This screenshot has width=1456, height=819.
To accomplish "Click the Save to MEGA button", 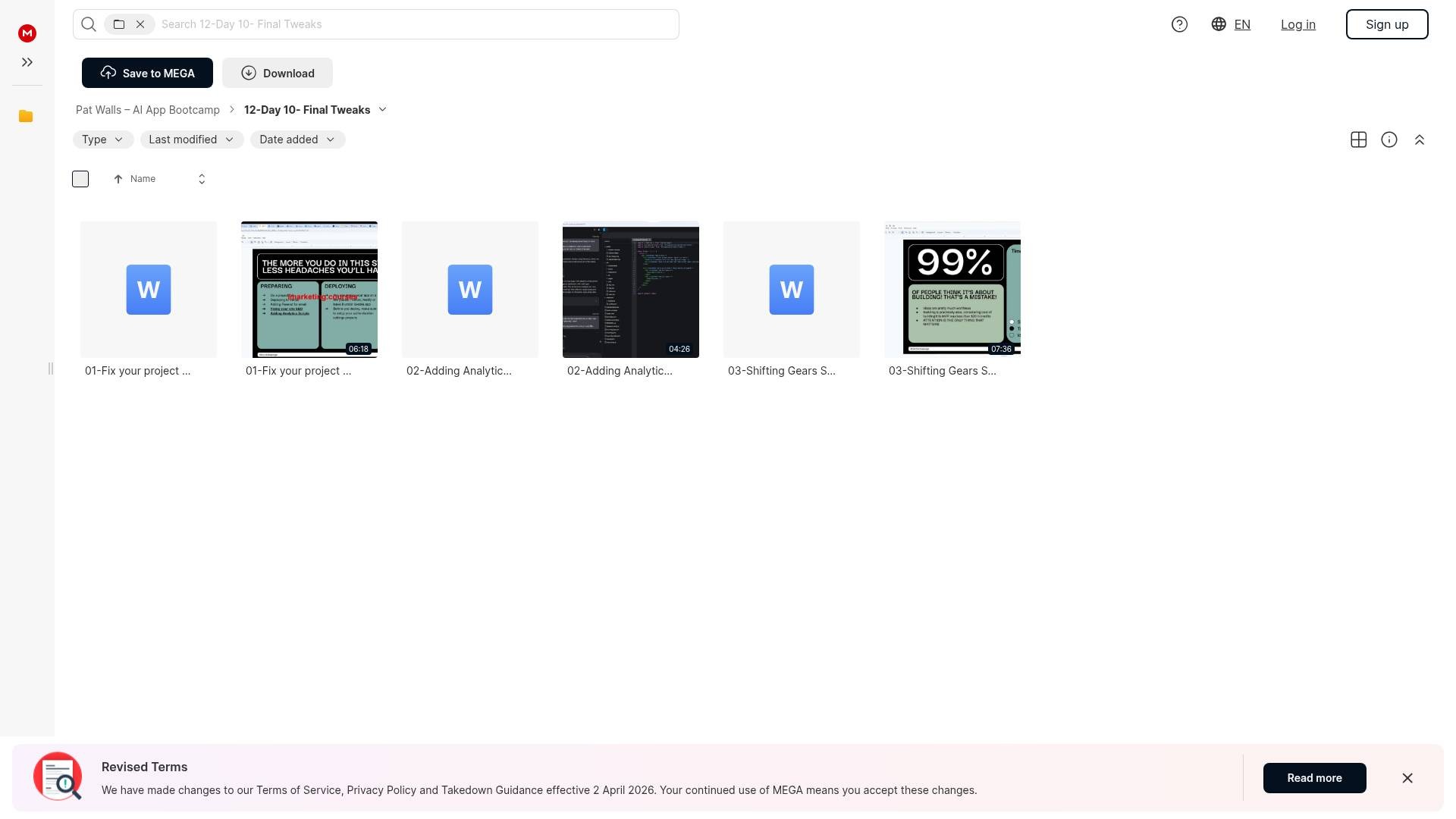I will point(147,73).
